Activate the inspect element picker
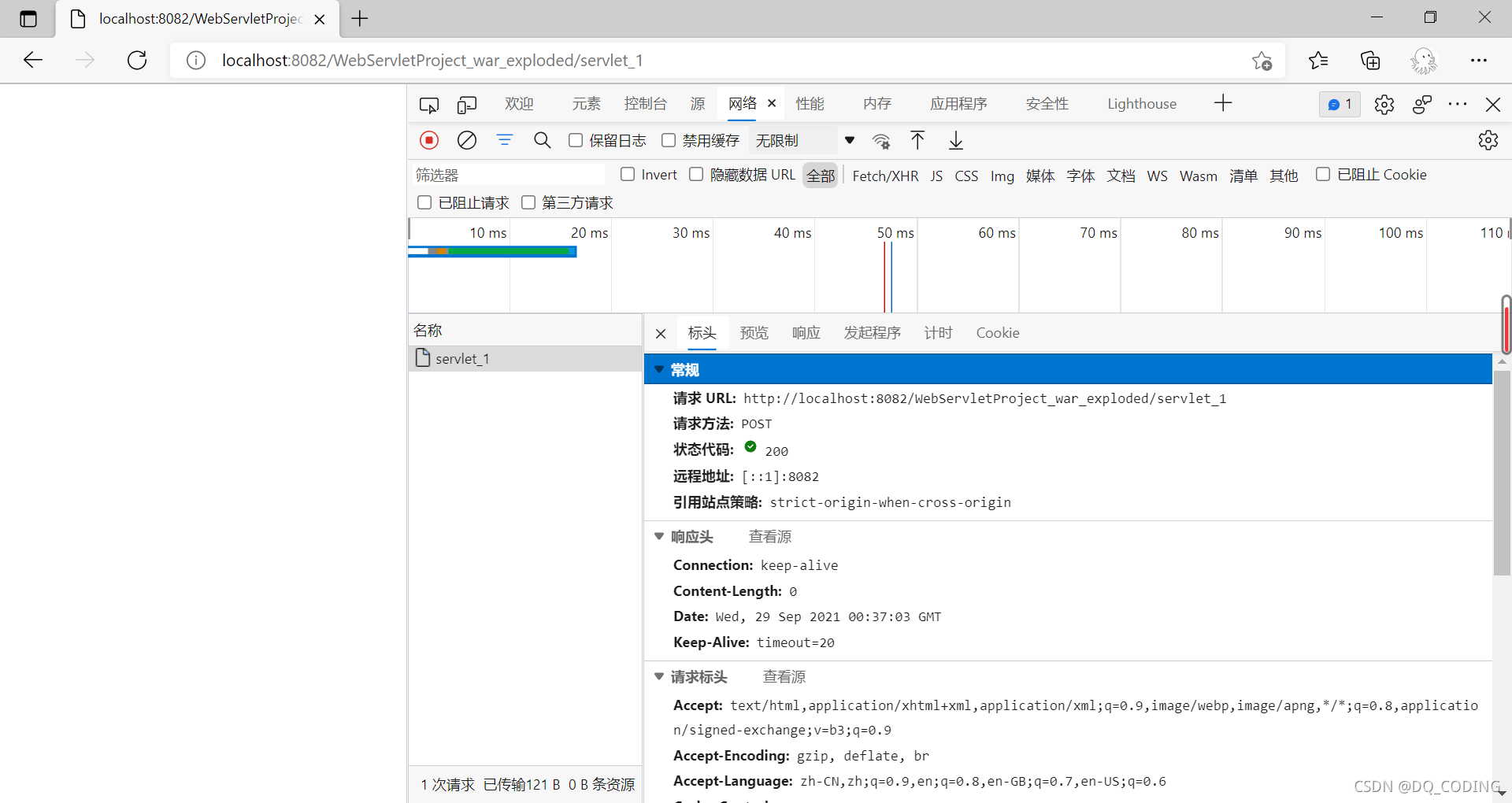The height and width of the screenshot is (803, 1512). pos(429,105)
